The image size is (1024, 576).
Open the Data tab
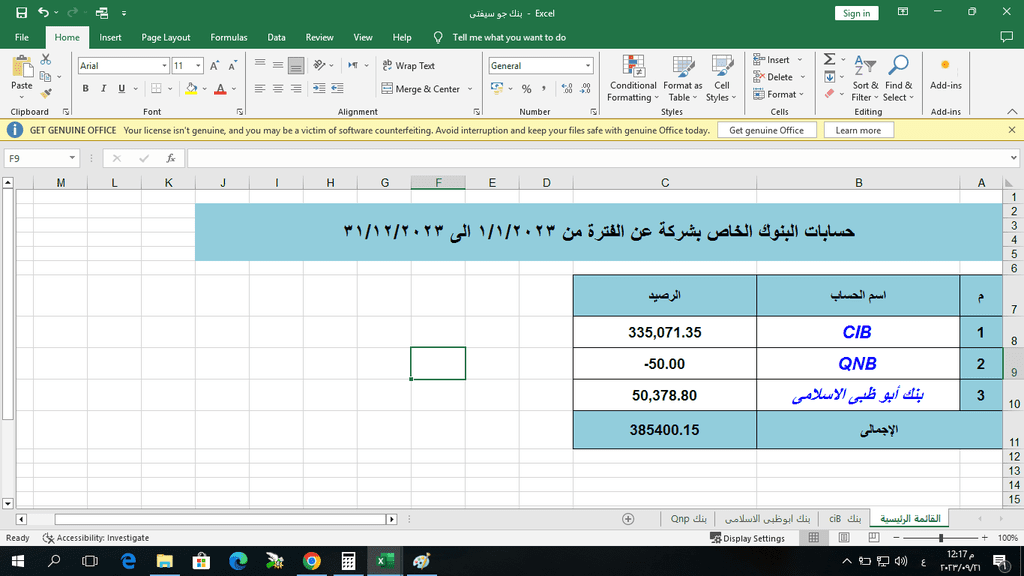(x=276, y=37)
